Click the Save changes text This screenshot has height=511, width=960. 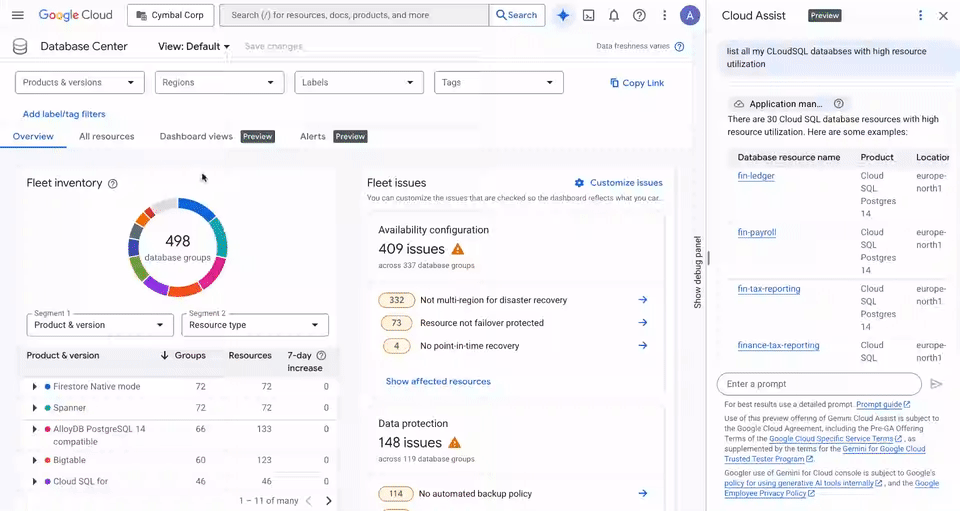click(273, 47)
